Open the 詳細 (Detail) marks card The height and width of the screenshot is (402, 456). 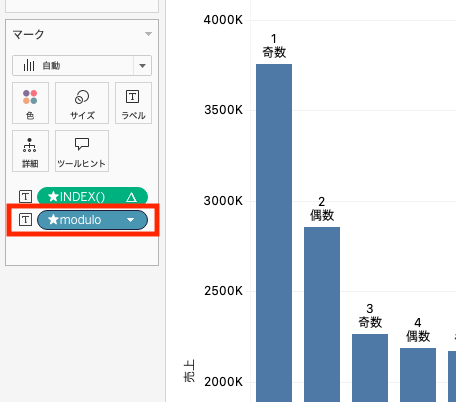pos(30,151)
